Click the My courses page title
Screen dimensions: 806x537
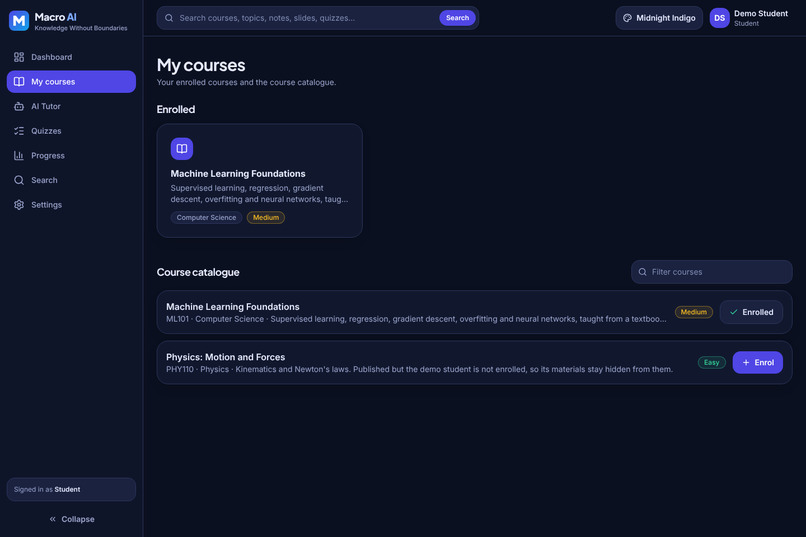[x=201, y=65]
